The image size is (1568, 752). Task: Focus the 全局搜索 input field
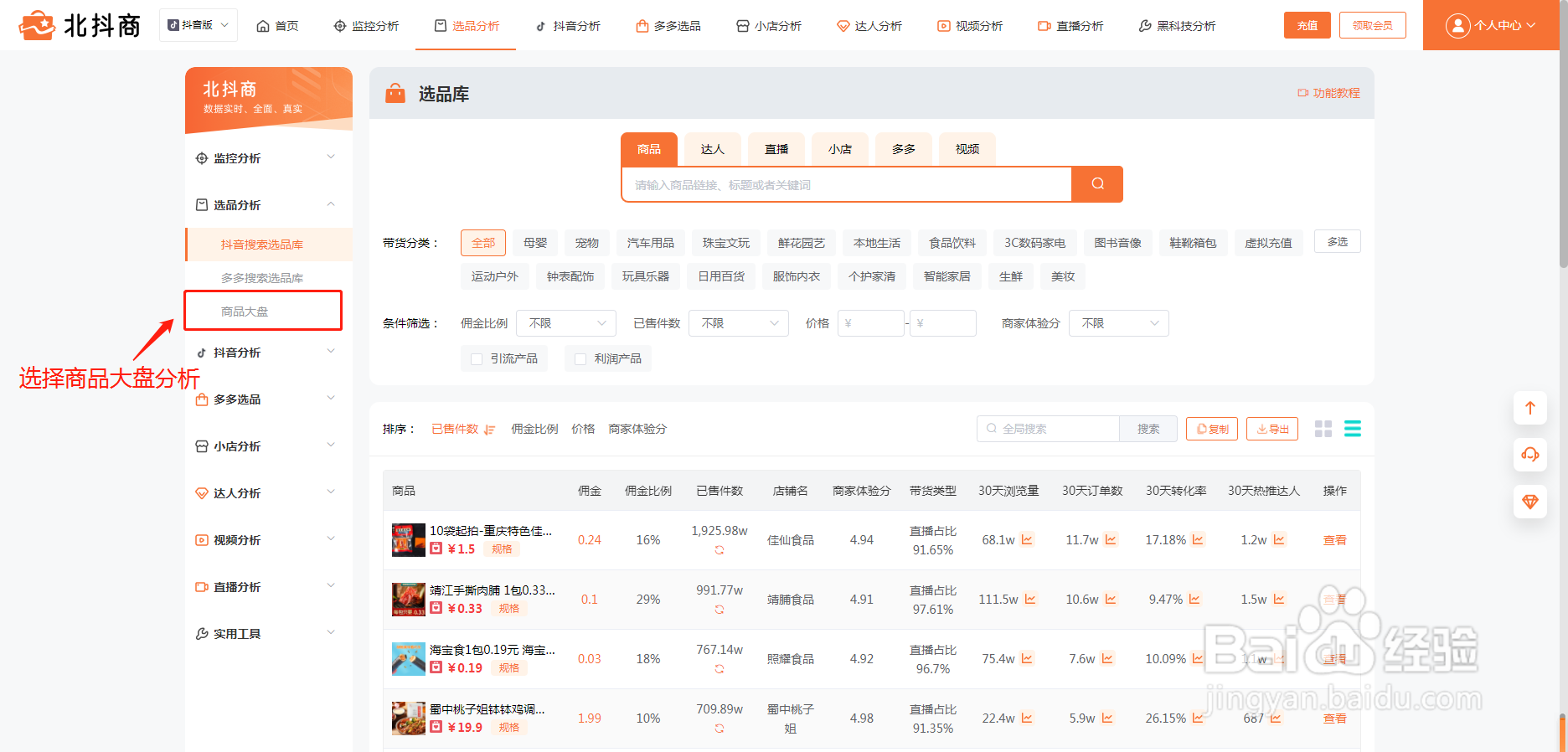pos(1049,429)
